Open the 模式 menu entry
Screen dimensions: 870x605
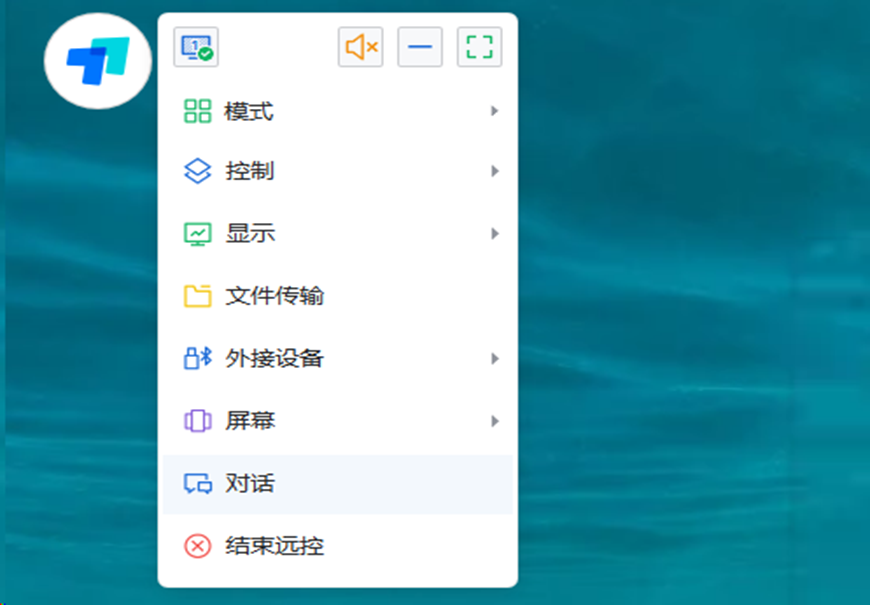click(338, 111)
